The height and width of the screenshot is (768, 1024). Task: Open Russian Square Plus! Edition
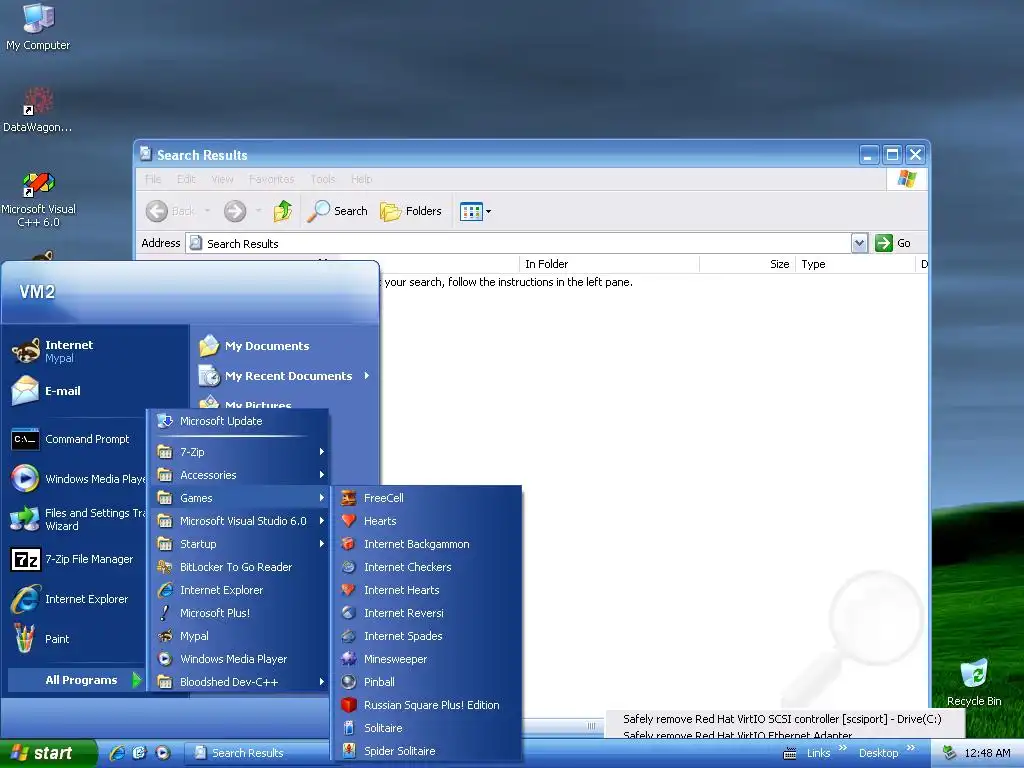coord(426,705)
